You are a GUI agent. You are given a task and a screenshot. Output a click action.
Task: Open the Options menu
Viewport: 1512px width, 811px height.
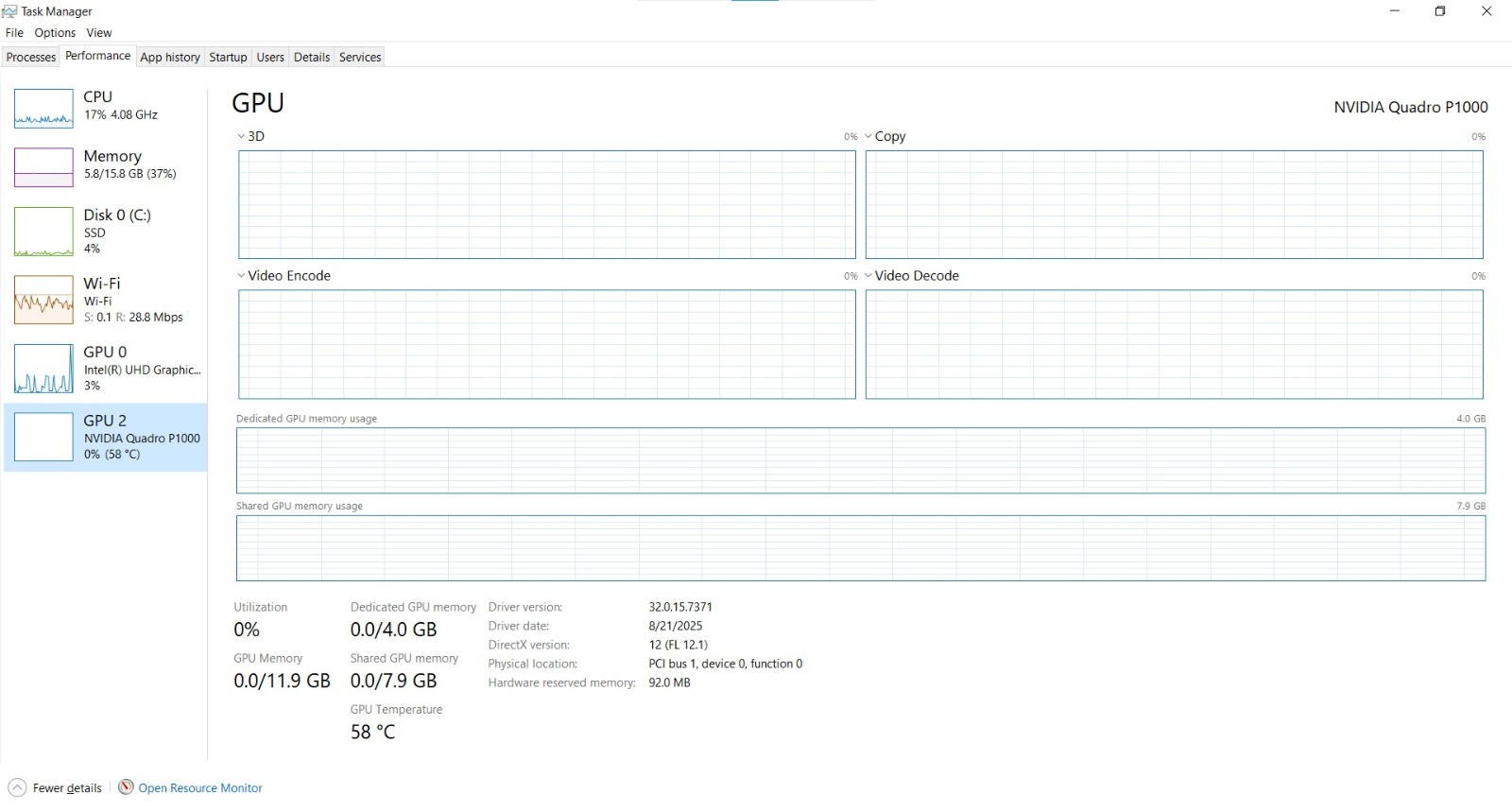point(55,32)
